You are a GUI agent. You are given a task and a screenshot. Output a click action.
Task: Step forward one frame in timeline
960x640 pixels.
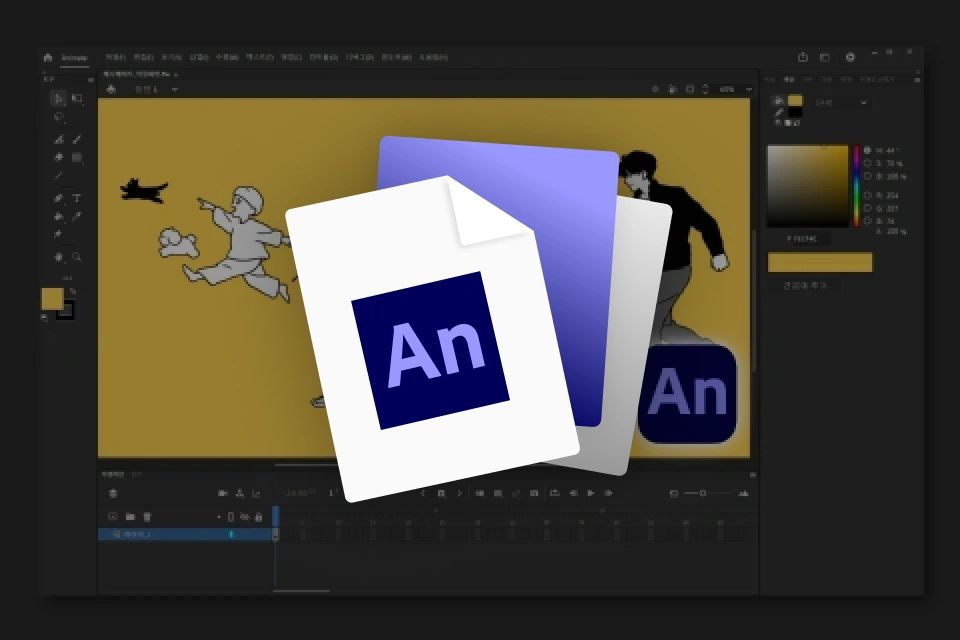pos(608,493)
